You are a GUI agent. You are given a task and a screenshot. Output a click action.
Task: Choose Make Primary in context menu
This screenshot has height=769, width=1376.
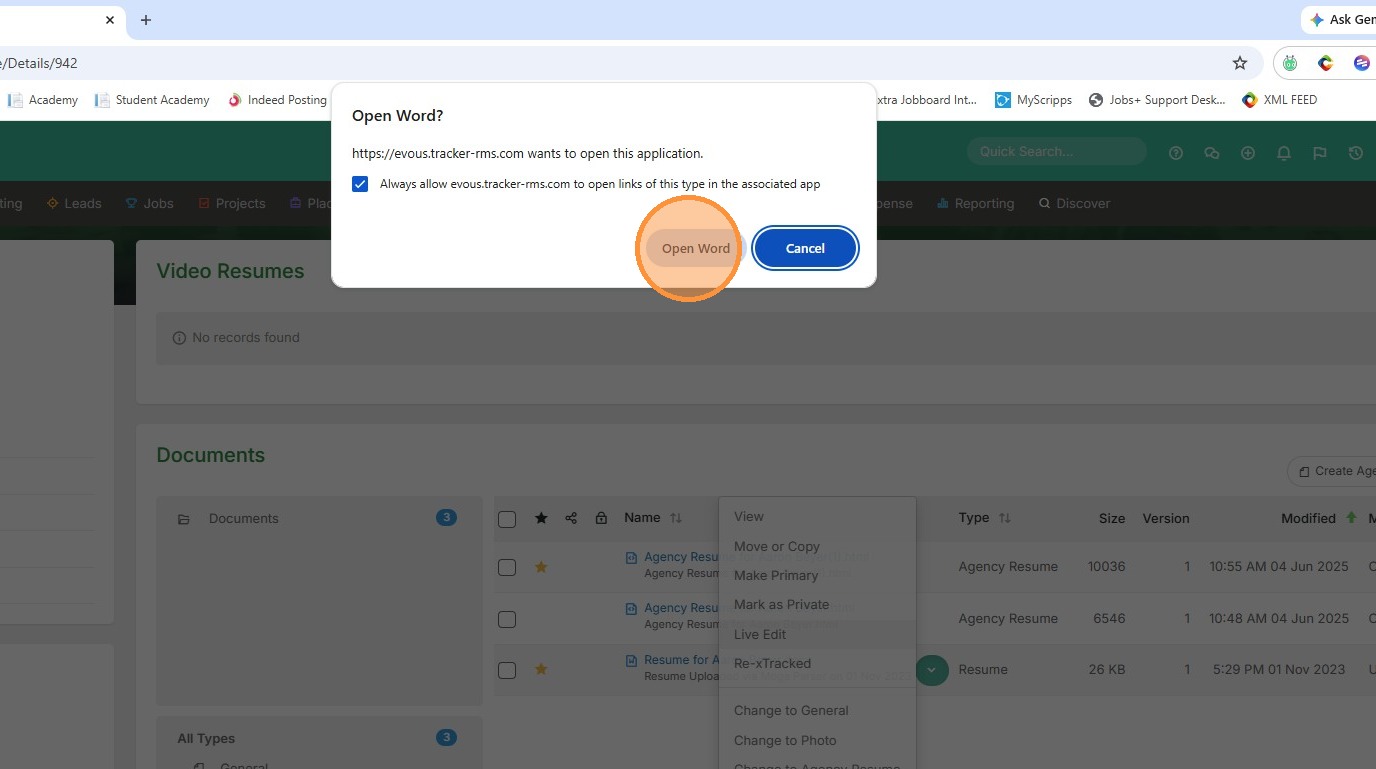click(x=817, y=575)
